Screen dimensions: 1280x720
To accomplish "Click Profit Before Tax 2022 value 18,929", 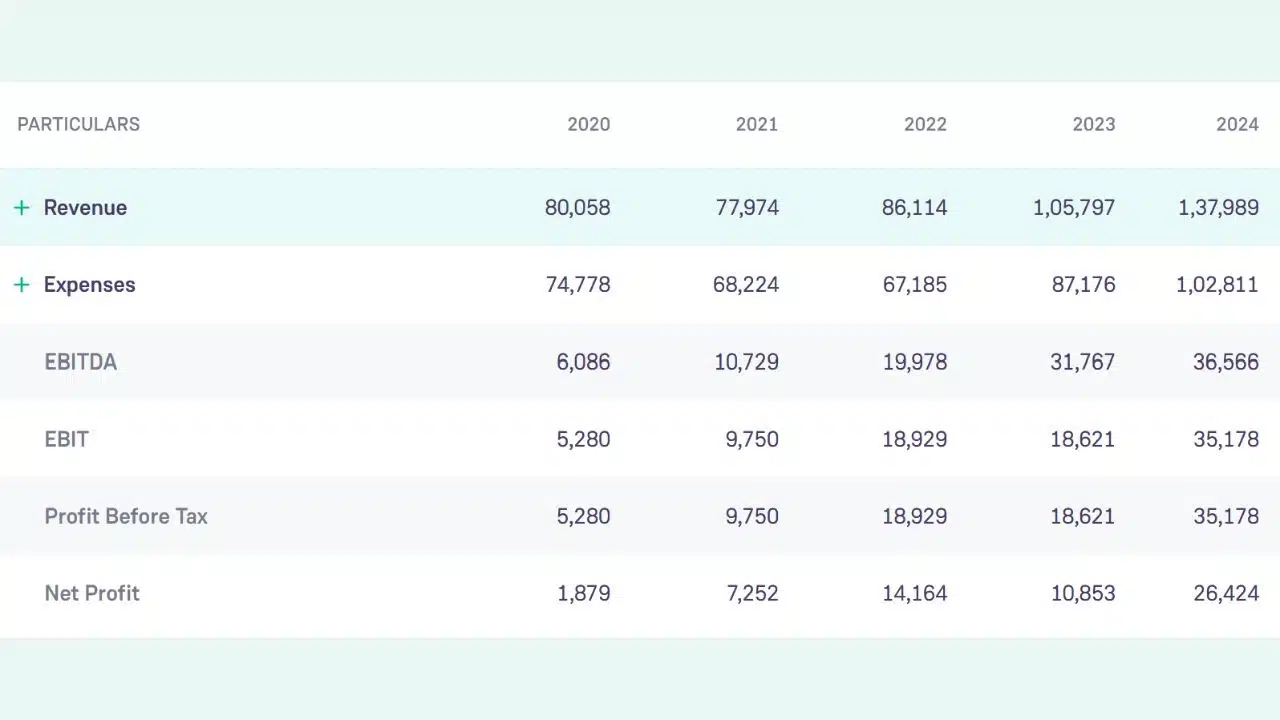I will pyautogui.click(x=915, y=516).
